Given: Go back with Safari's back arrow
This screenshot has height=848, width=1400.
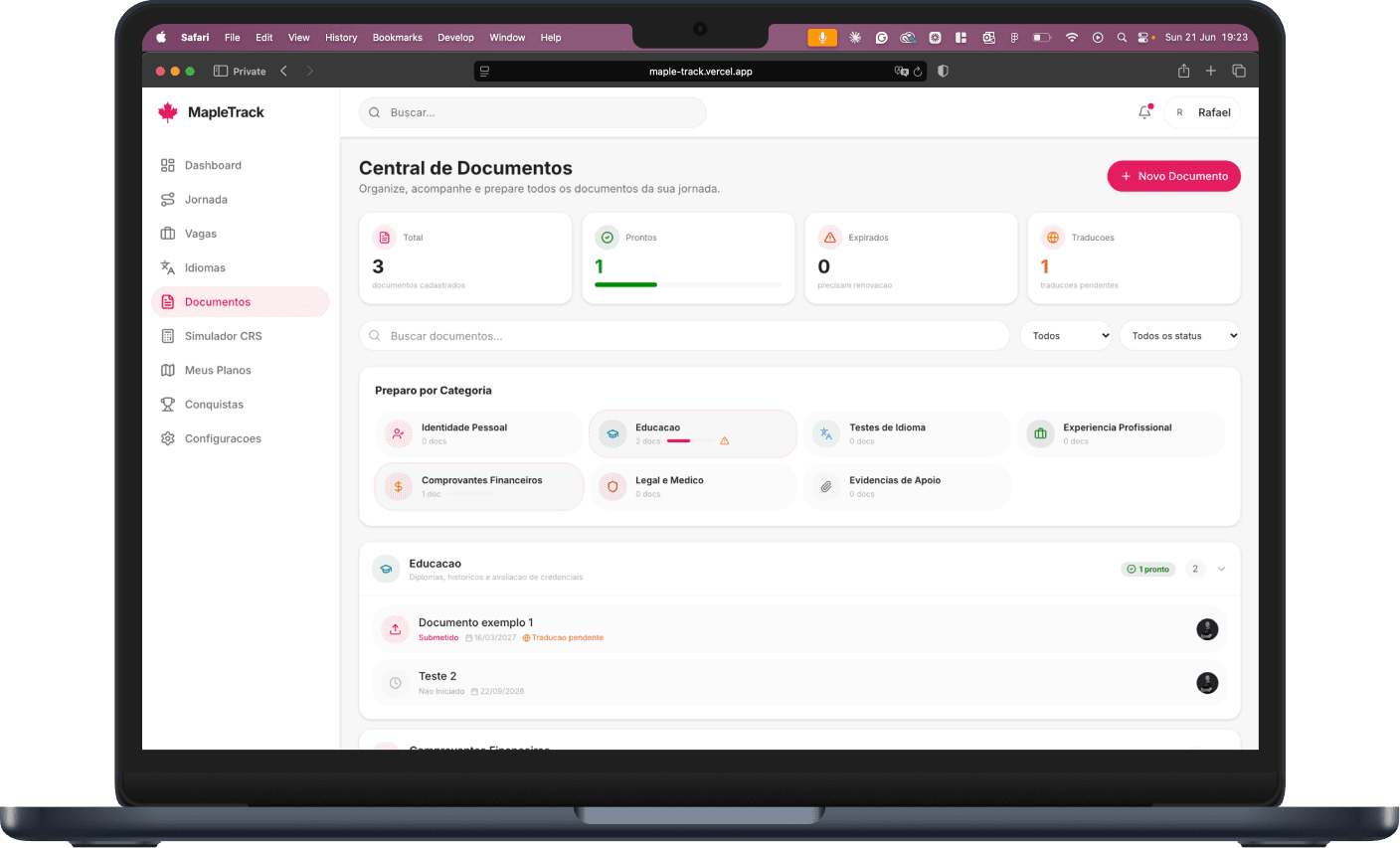Looking at the screenshot, I should click(284, 72).
